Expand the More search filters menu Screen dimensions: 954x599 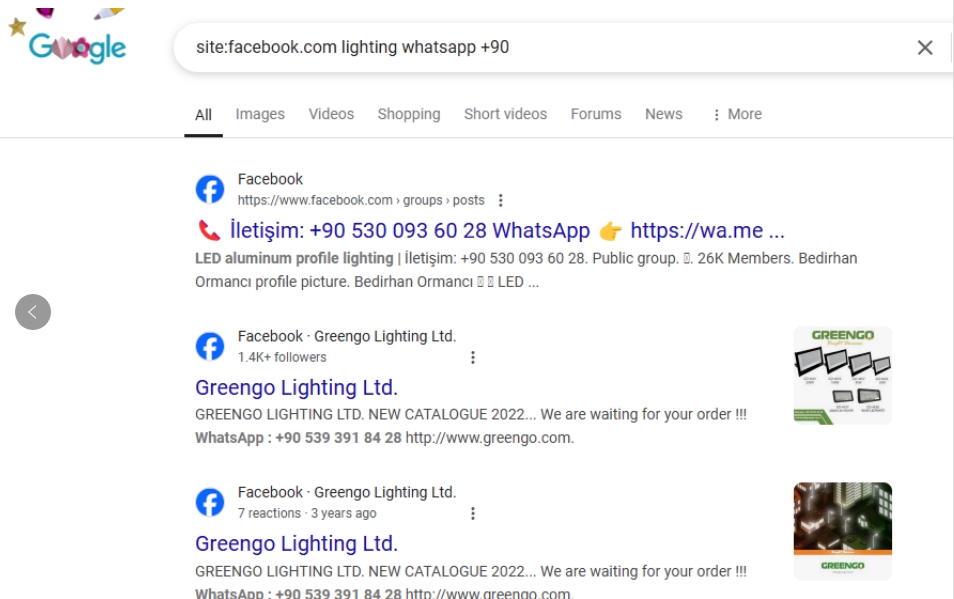(737, 114)
